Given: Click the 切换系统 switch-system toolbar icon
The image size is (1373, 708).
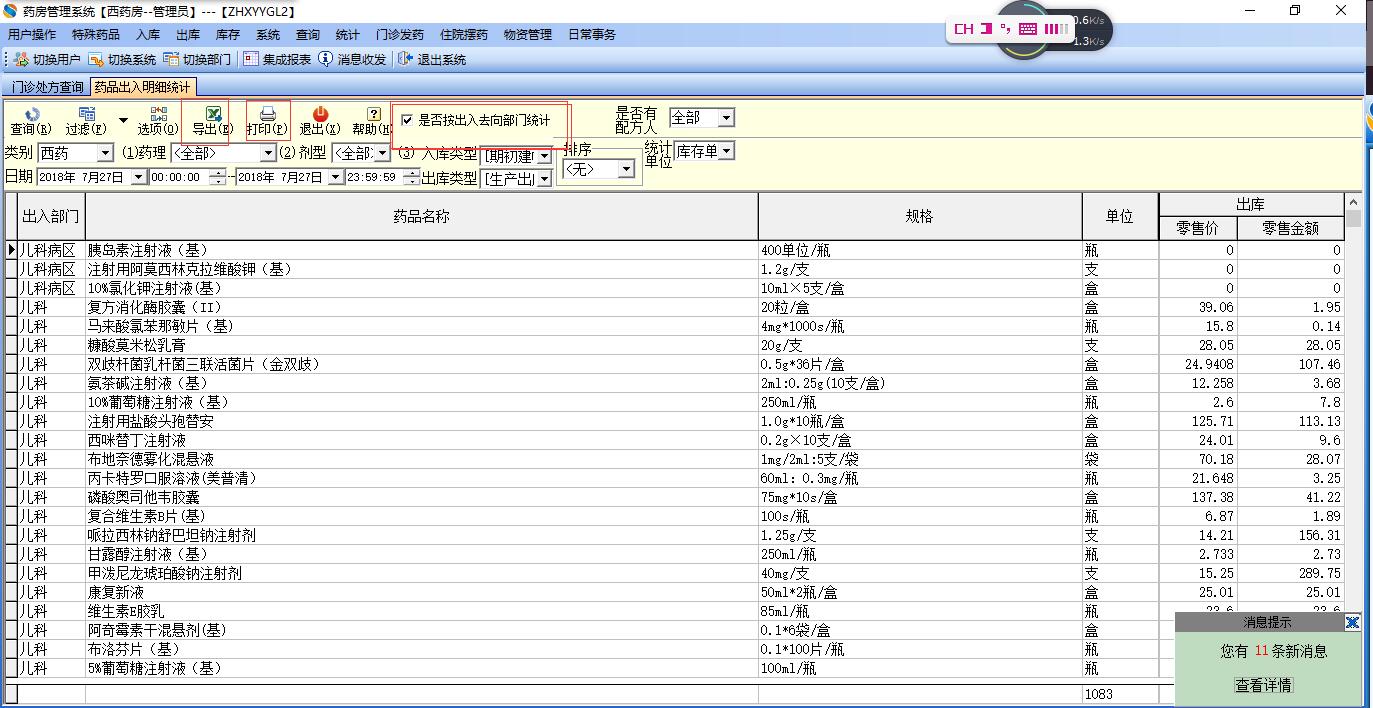Looking at the screenshot, I should 96,60.
